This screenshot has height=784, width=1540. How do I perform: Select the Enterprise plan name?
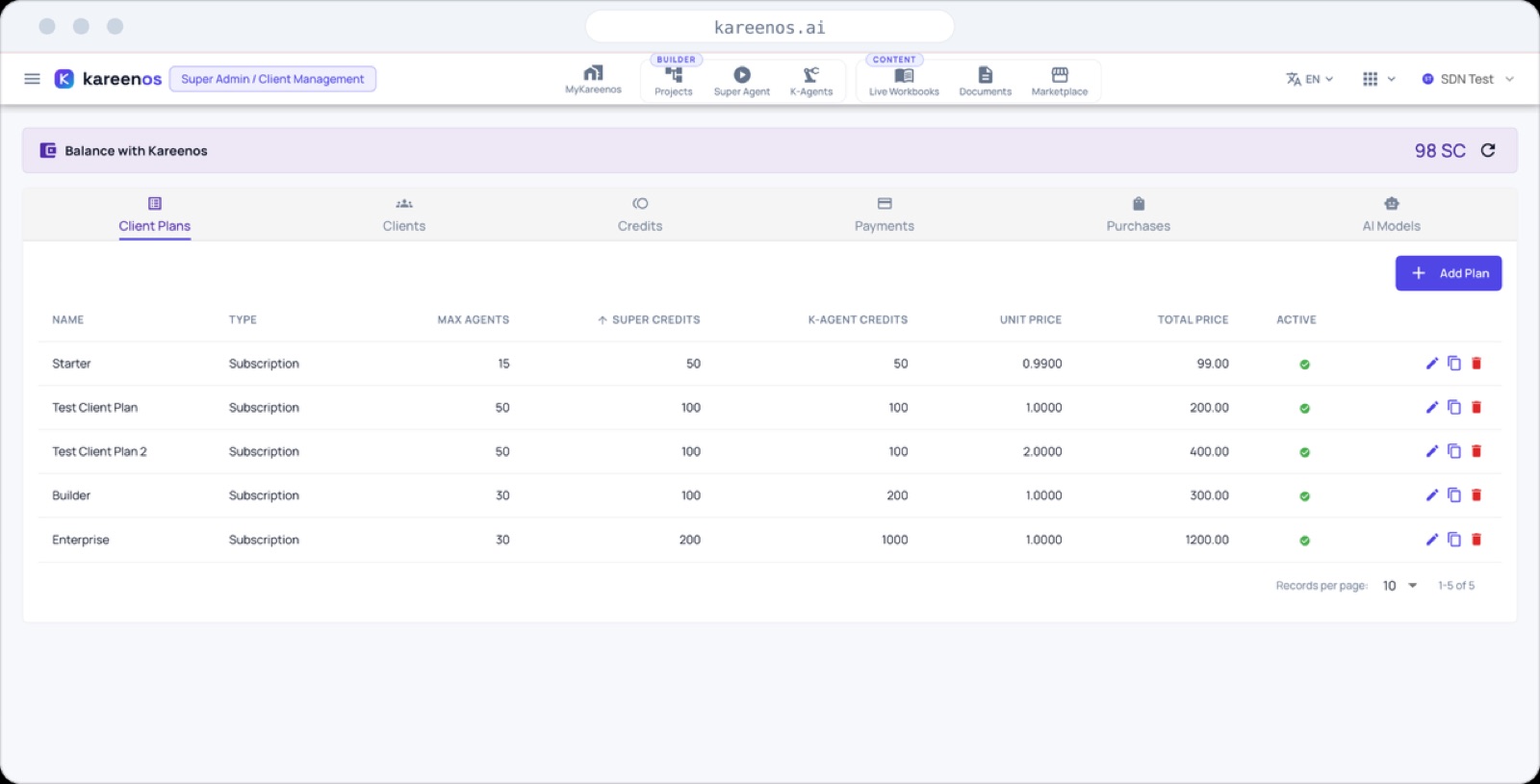click(x=81, y=540)
